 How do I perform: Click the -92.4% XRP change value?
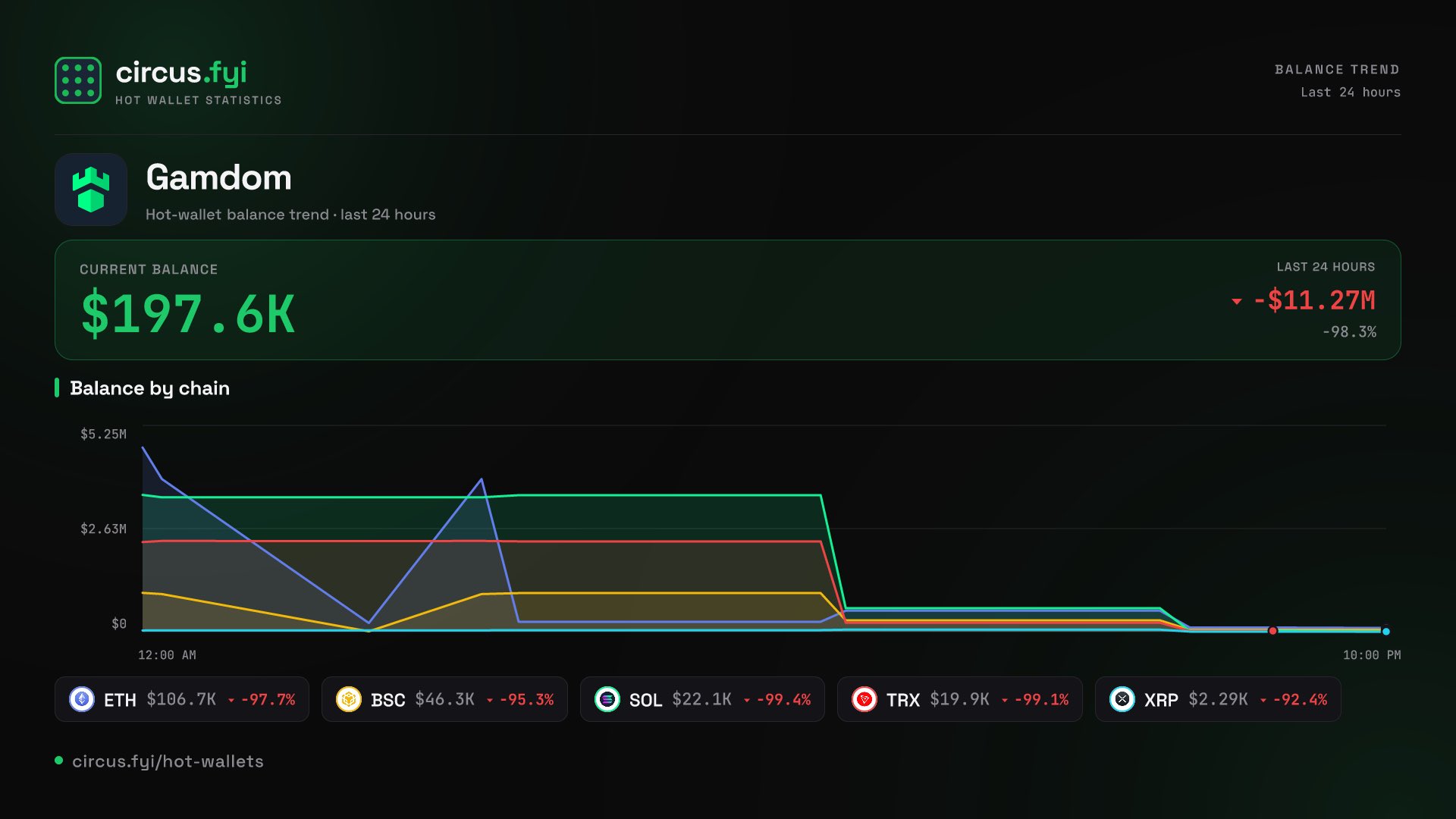(x=1300, y=700)
